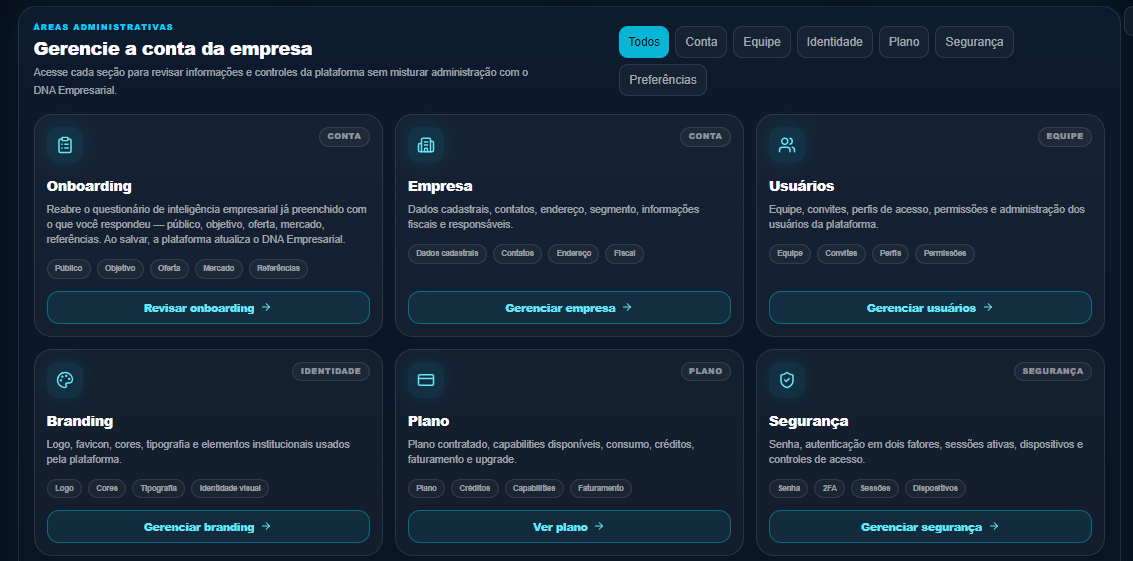Click the Sessões tag

[x=875, y=488]
